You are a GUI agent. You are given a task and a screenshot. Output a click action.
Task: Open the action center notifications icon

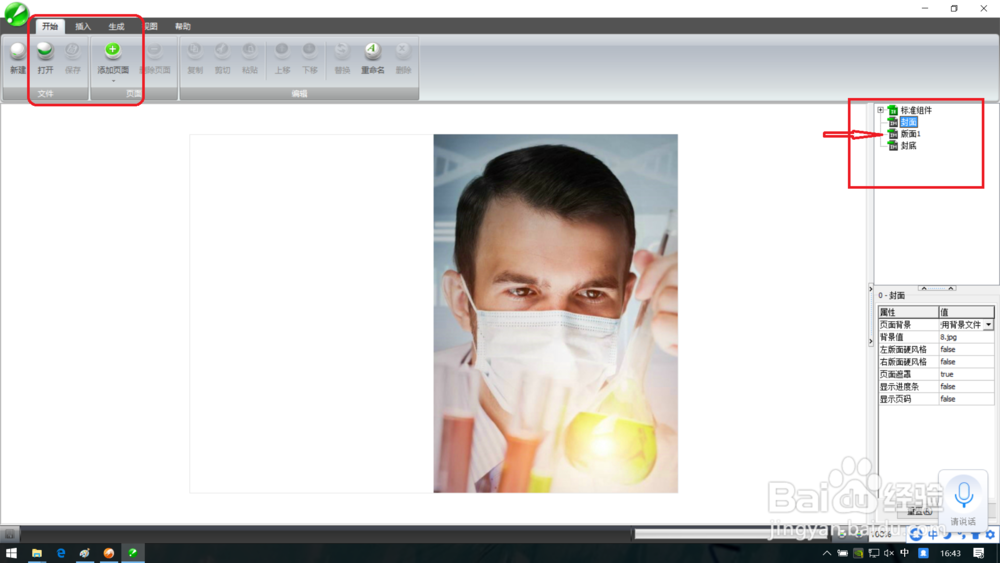click(x=979, y=553)
